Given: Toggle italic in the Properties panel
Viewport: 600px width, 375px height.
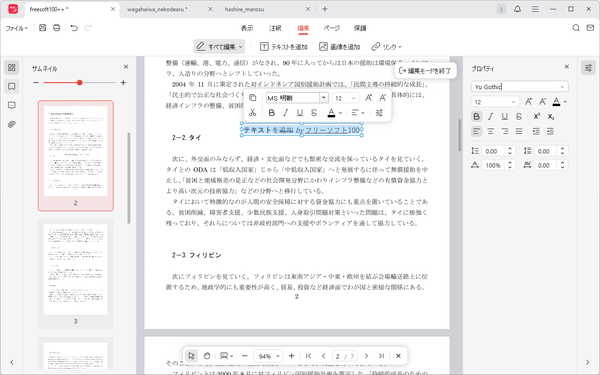Looking at the screenshot, I should [491, 116].
